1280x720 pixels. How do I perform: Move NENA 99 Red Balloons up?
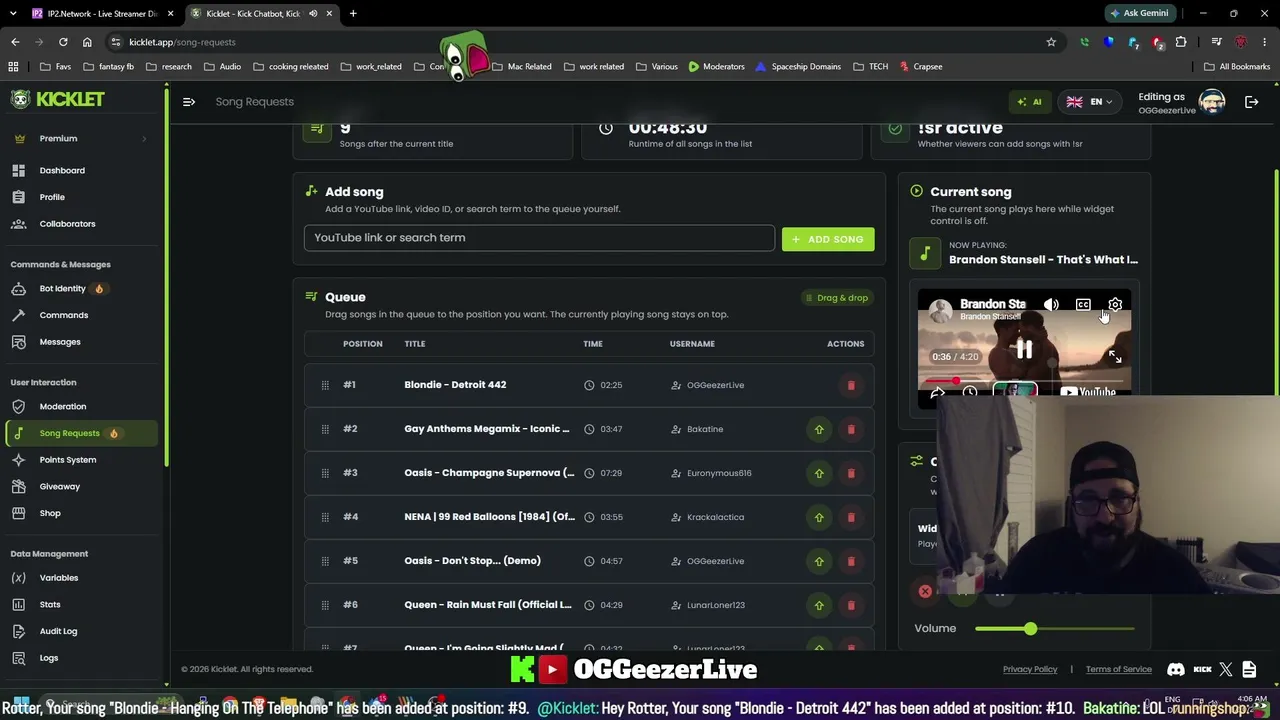[819, 517]
